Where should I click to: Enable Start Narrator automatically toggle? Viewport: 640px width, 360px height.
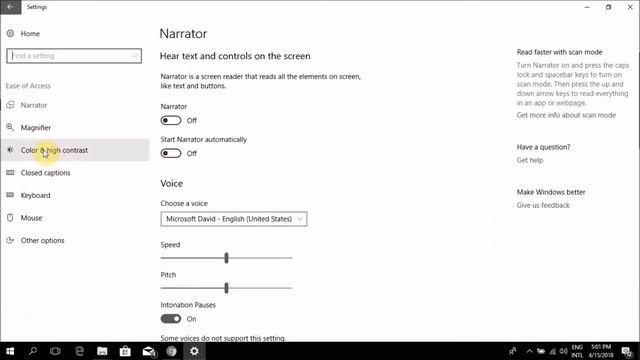[171, 153]
